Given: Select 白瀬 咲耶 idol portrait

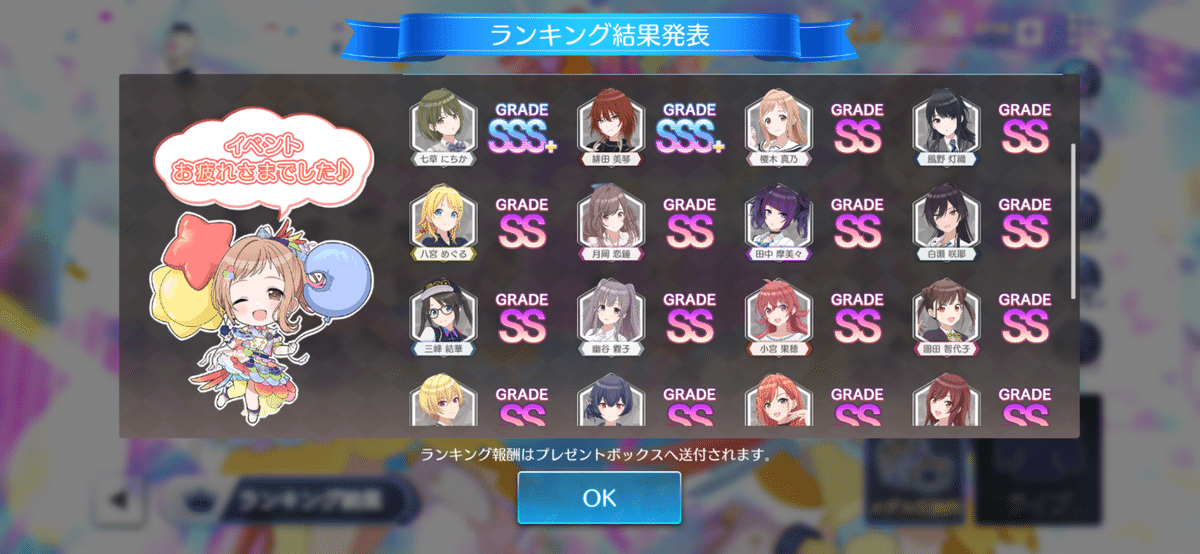Looking at the screenshot, I should pyautogui.click(x=947, y=223).
